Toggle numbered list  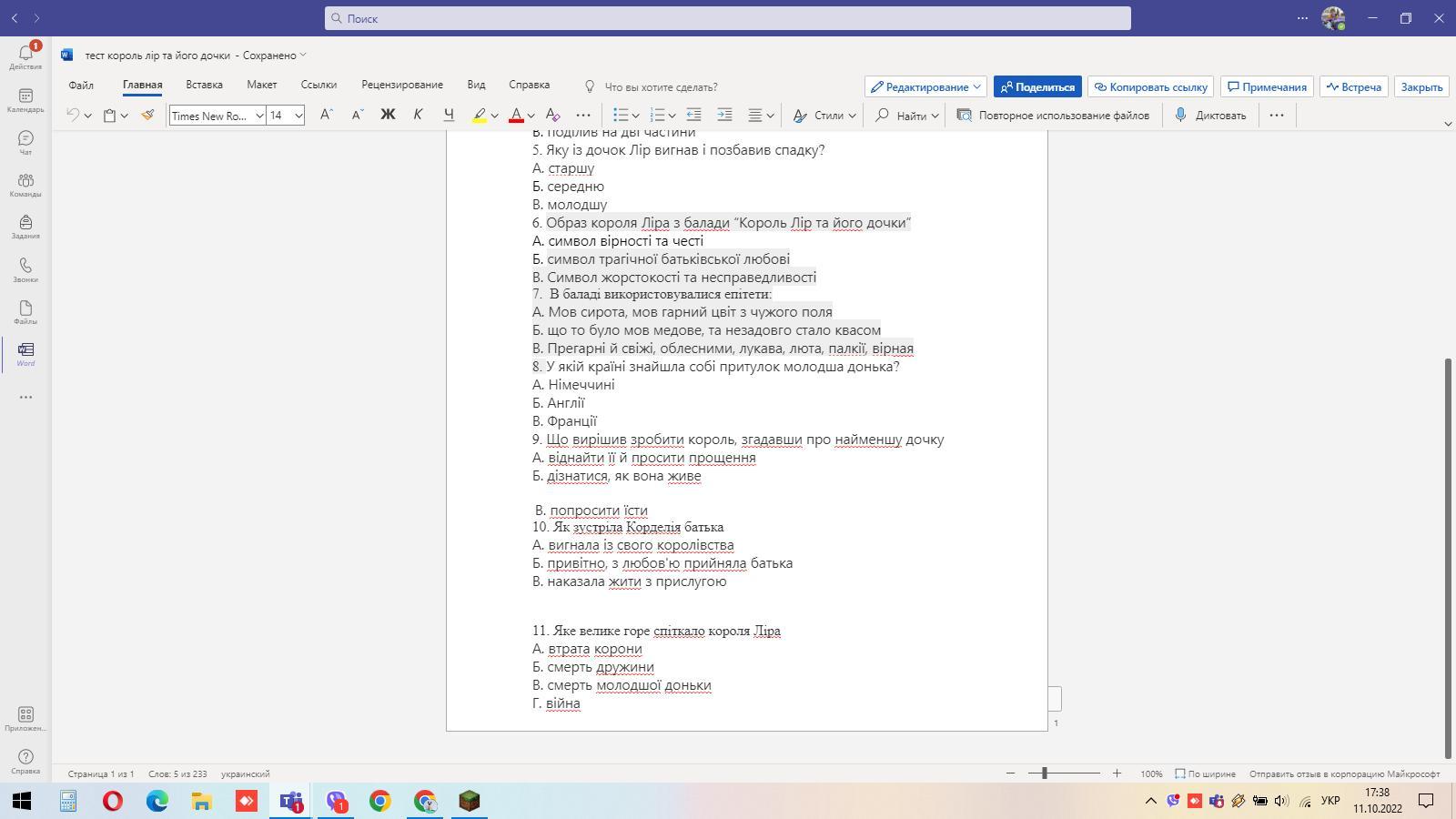click(657, 115)
